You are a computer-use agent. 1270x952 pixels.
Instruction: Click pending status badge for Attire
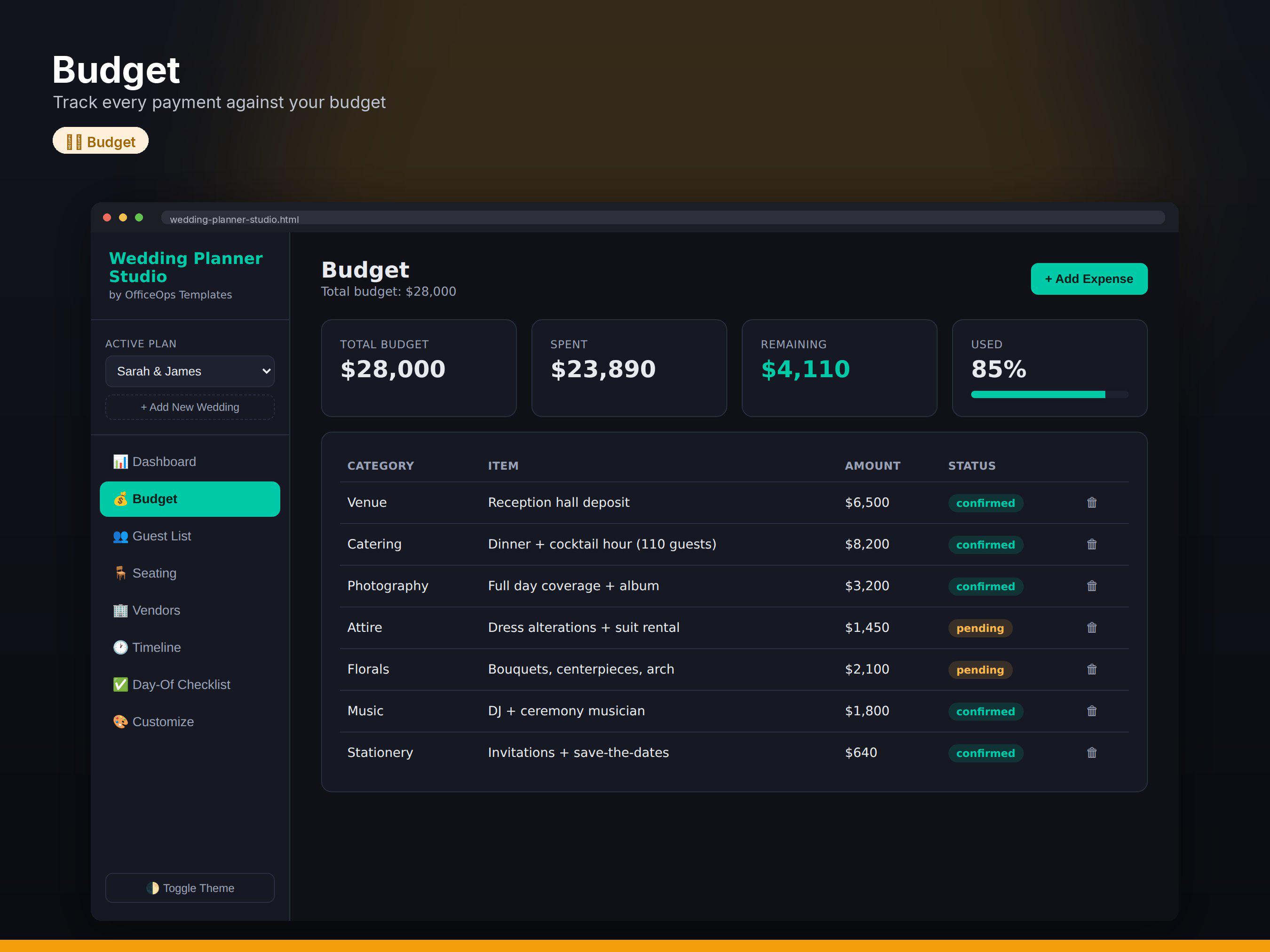[980, 629]
